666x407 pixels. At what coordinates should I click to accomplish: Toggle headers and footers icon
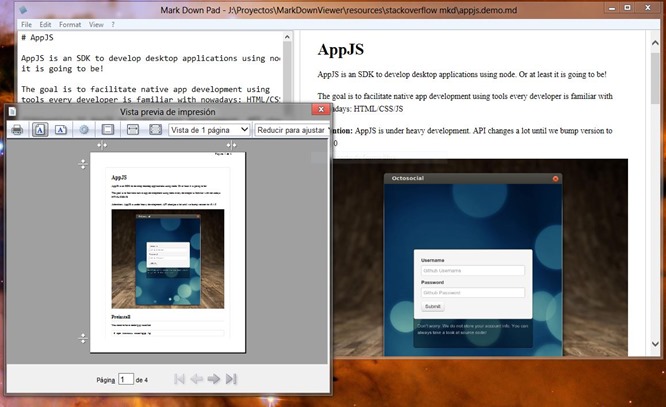pos(108,130)
